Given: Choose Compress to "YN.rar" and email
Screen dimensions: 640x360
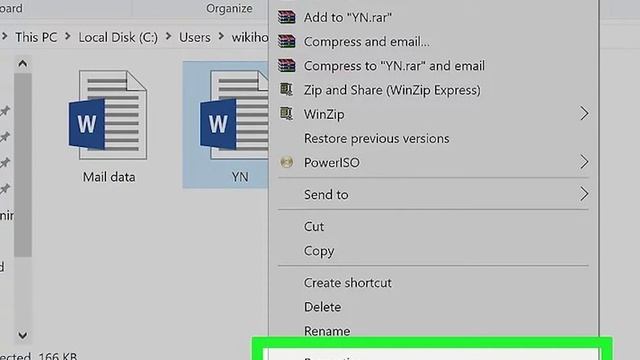Looking at the screenshot, I should click(x=433, y=65).
